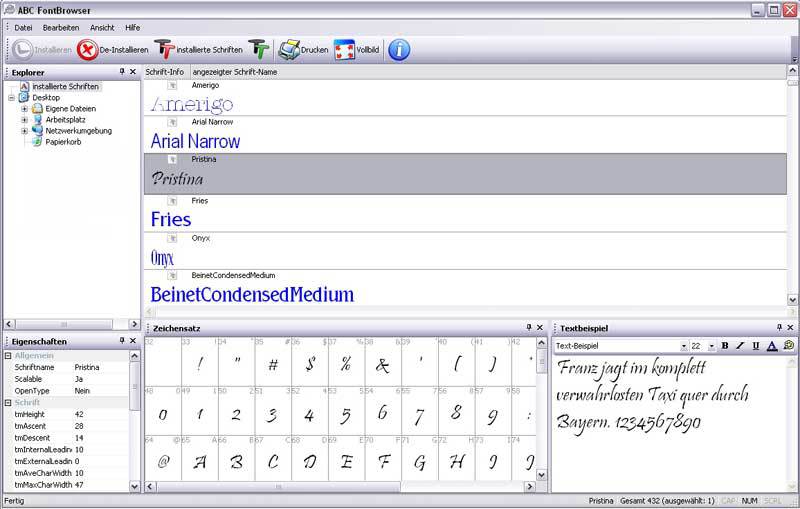Click the OpenType property row

point(66,391)
